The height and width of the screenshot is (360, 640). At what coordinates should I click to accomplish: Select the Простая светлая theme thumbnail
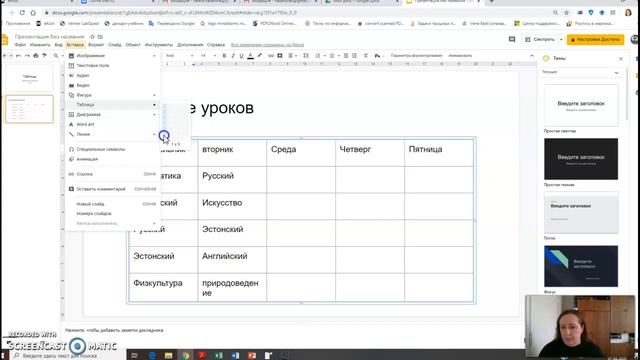581,105
